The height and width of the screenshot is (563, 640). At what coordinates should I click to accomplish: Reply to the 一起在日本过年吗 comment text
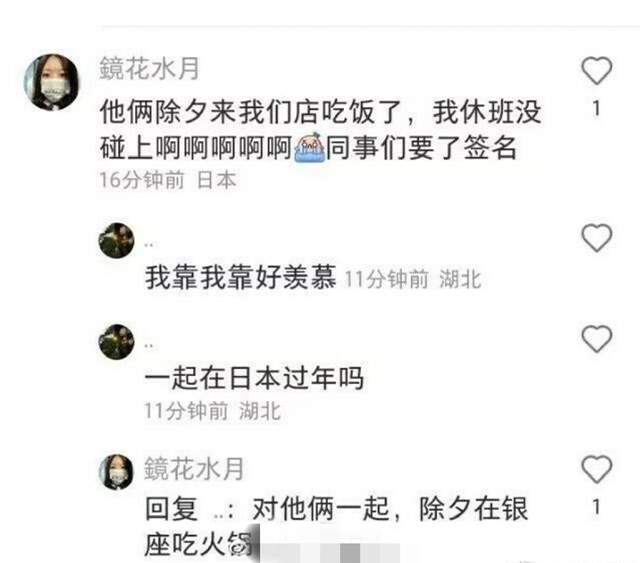(254, 378)
